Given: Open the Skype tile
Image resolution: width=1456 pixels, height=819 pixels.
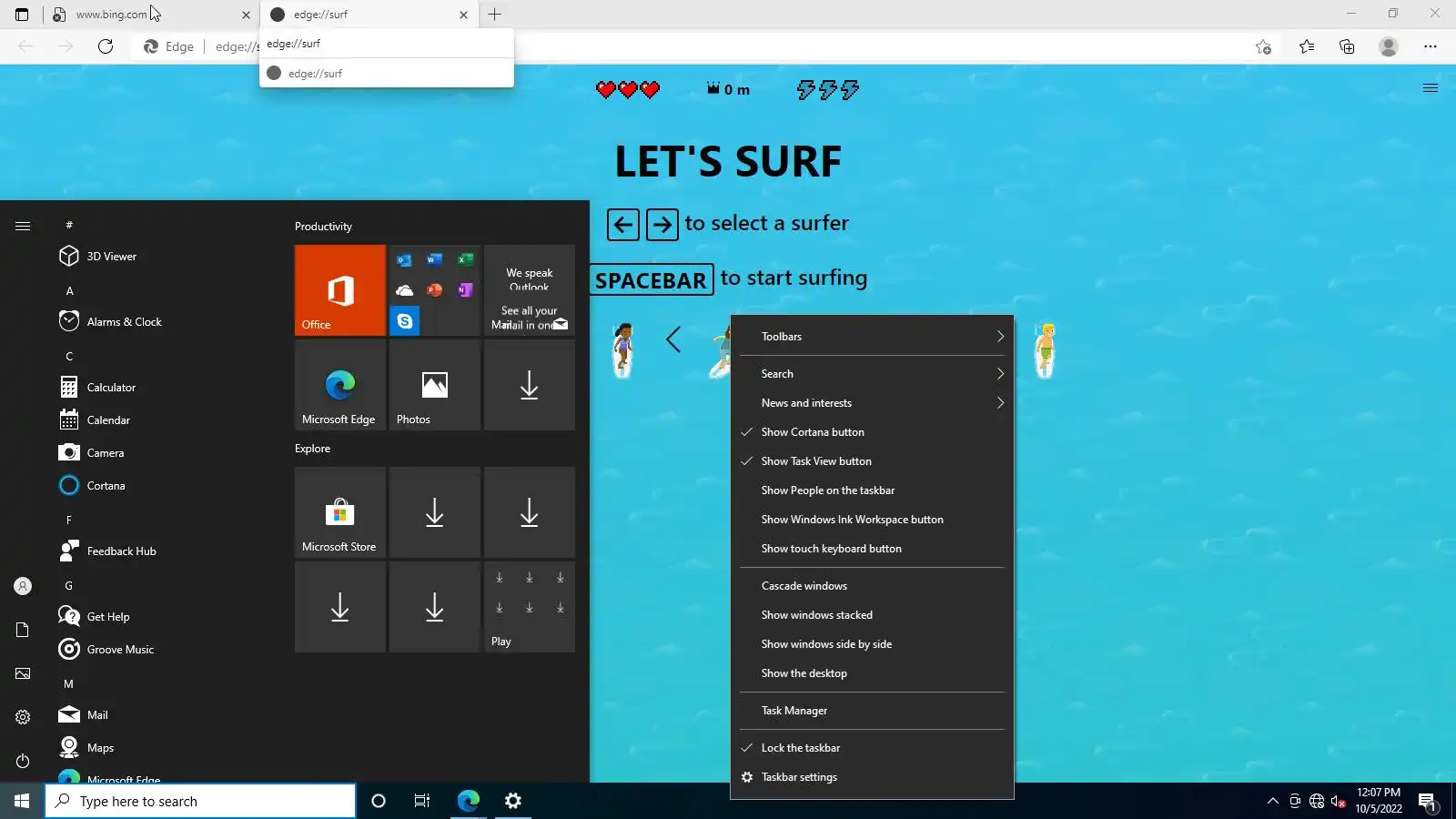Looking at the screenshot, I should point(405,321).
